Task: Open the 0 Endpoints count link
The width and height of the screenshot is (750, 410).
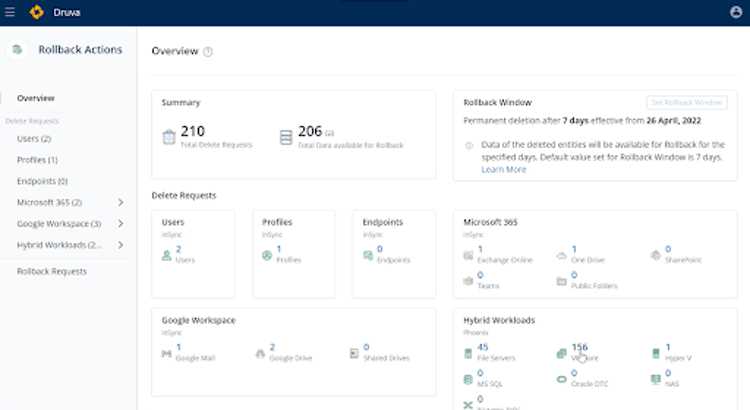Action: click(x=380, y=249)
